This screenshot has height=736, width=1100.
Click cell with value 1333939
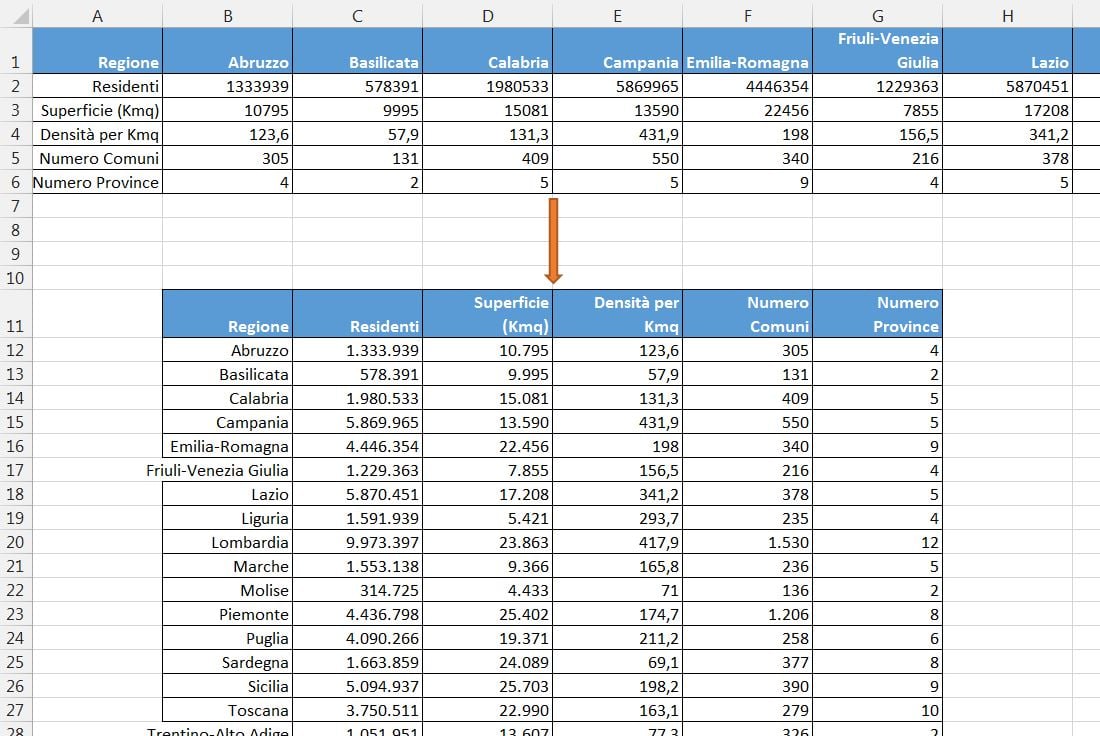227,86
